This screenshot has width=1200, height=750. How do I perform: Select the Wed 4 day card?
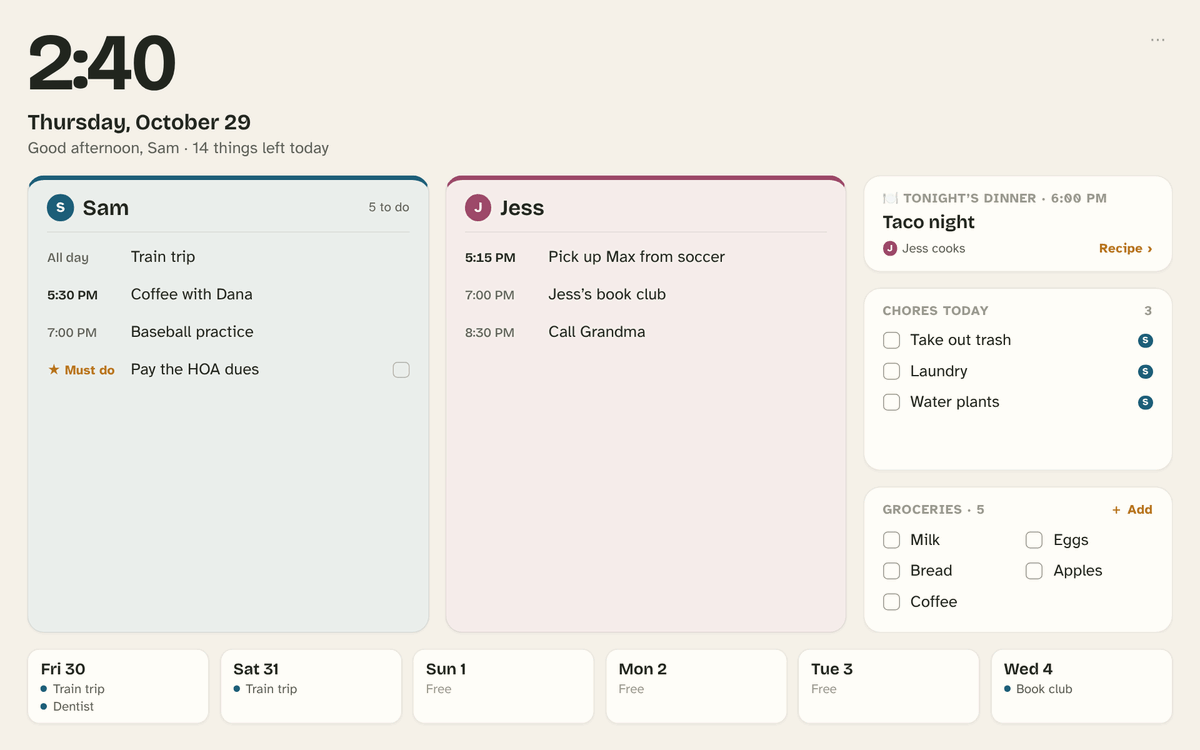click(1081, 686)
